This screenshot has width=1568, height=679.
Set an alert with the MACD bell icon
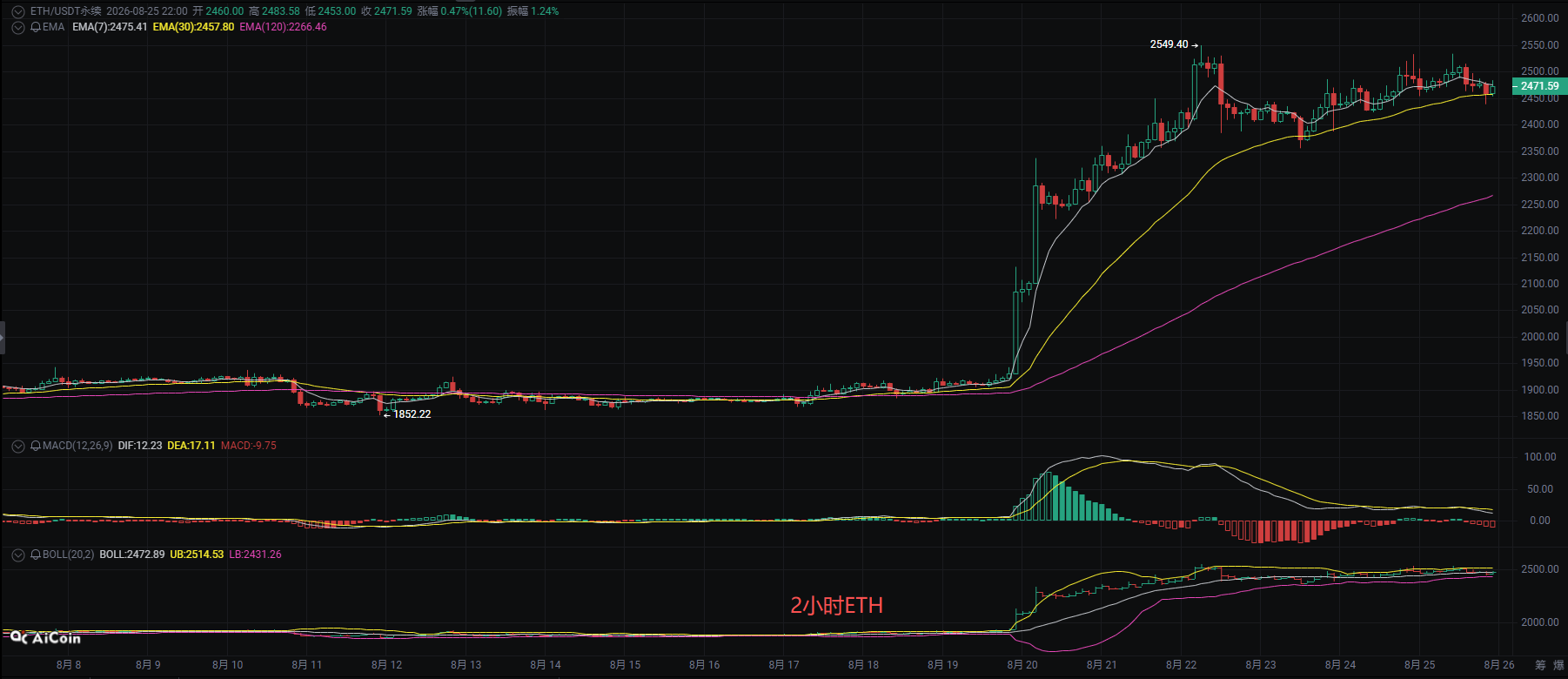point(36,446)
